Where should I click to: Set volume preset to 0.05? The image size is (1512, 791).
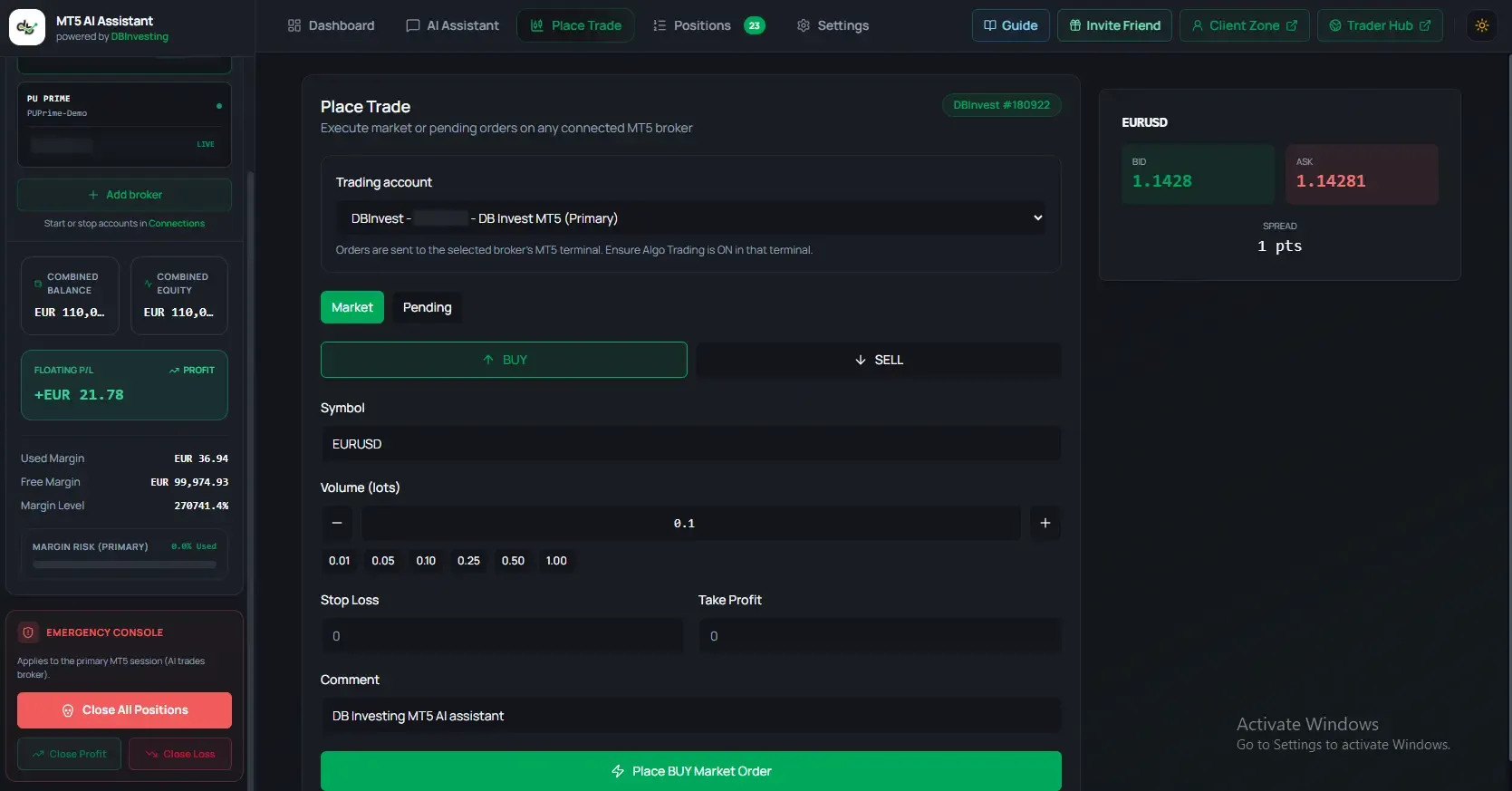tap(383, 561)
